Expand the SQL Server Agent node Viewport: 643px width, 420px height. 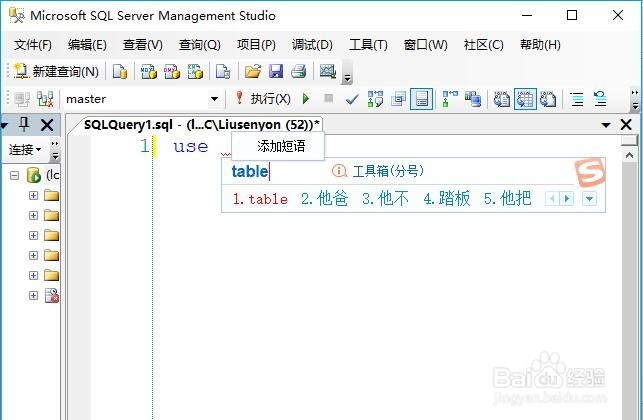(34, 295)
